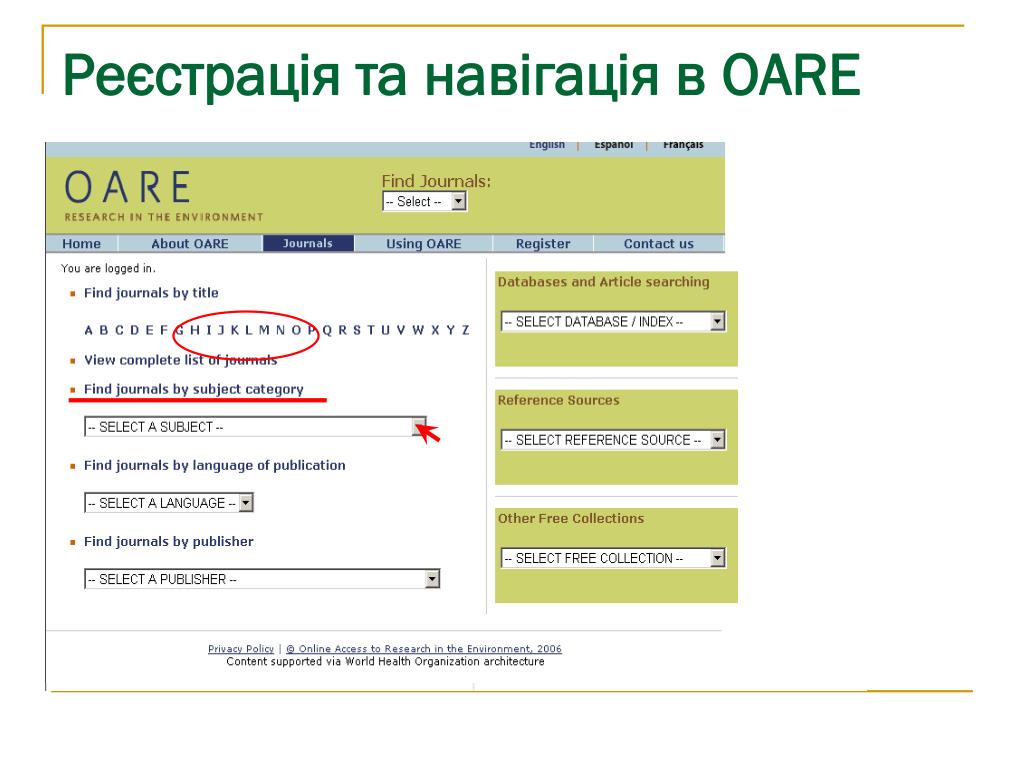This screenshot has height=768, width=1024.
Task: Open the SELECT A PUBLISHER dropdown
Action: tap(262, 579)
